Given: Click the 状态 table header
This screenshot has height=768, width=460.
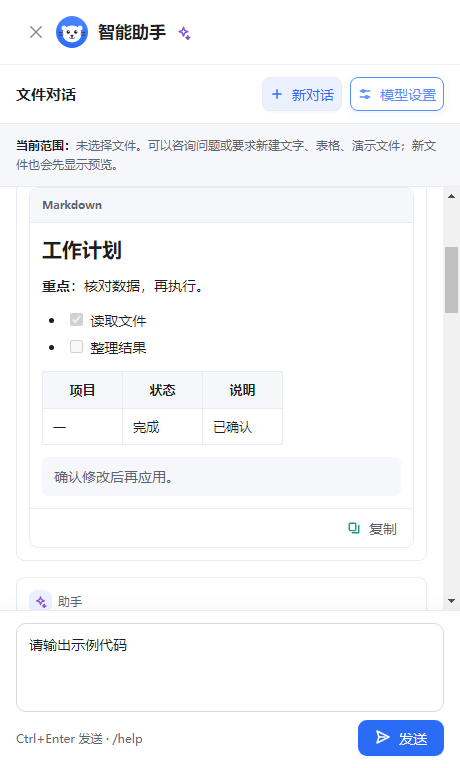Looking at the screenshot, I should [x=162, y=390].
